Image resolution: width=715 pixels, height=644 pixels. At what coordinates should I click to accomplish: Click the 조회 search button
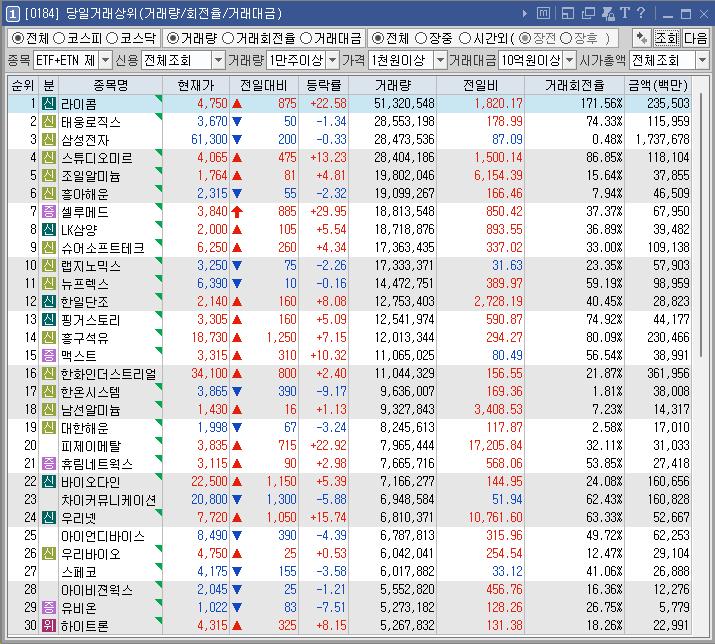666,38
